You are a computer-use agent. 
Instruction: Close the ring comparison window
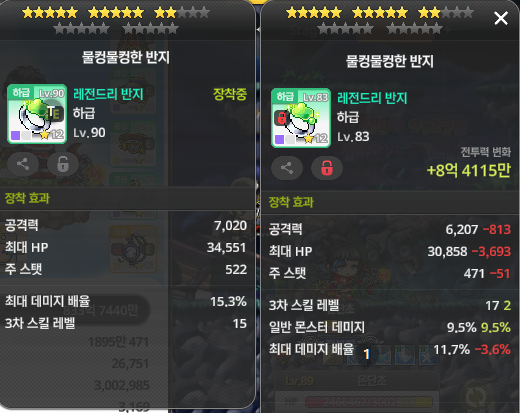501,18
